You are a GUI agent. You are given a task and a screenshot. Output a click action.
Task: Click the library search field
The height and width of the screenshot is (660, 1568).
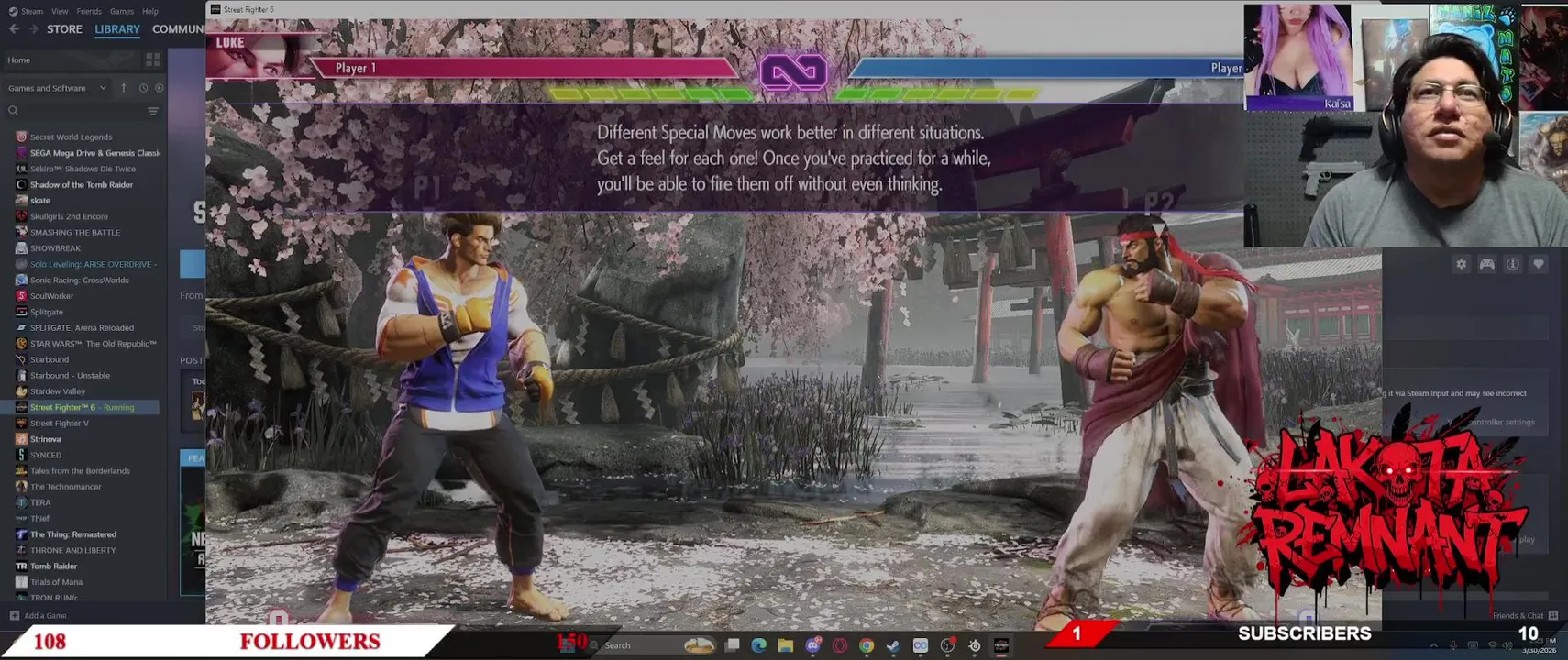73,111
